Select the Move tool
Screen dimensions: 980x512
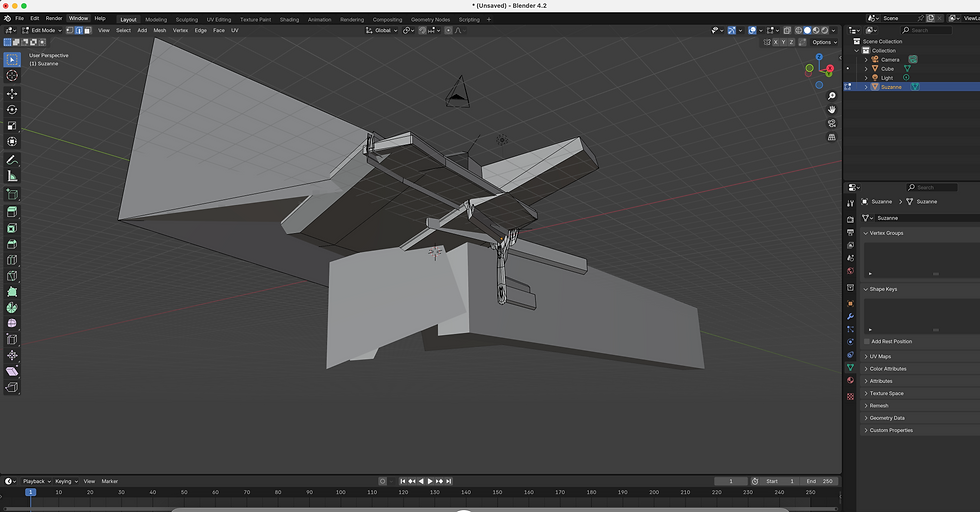12,94
